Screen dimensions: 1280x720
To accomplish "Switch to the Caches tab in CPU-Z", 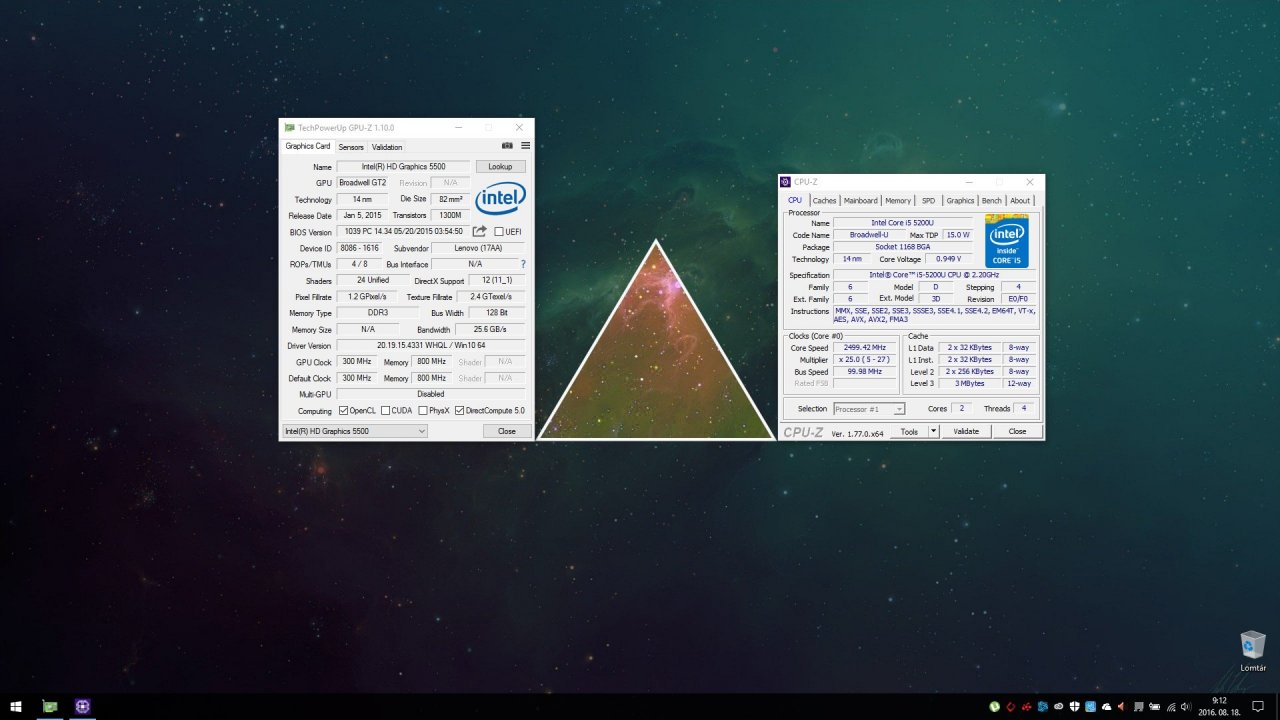I will [x=824, y=200].
